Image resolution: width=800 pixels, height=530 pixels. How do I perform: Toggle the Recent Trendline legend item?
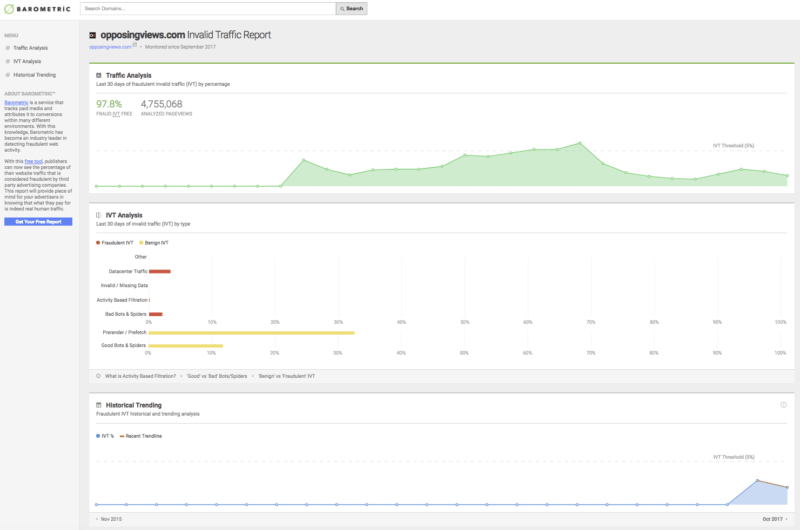point(141,436)
